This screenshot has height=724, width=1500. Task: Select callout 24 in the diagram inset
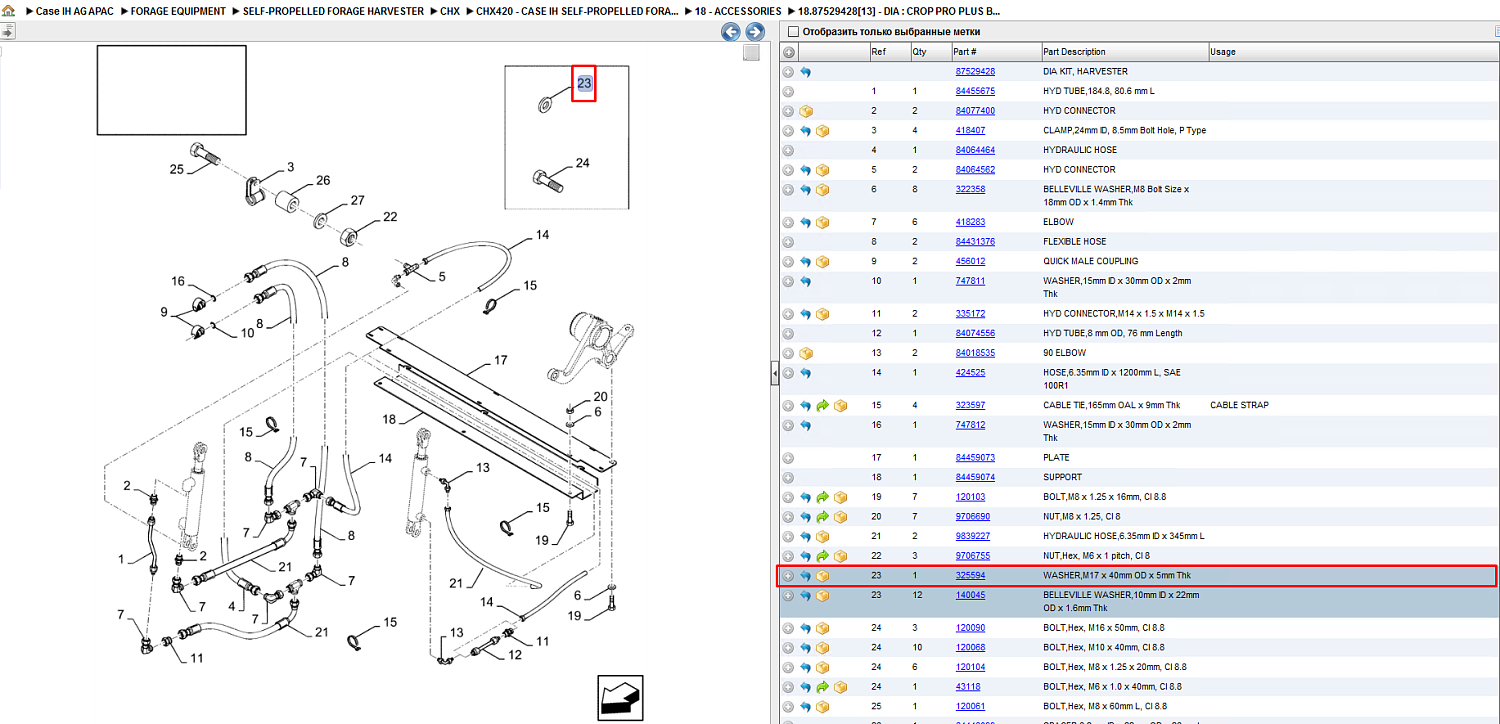click(x=582, y=163)
